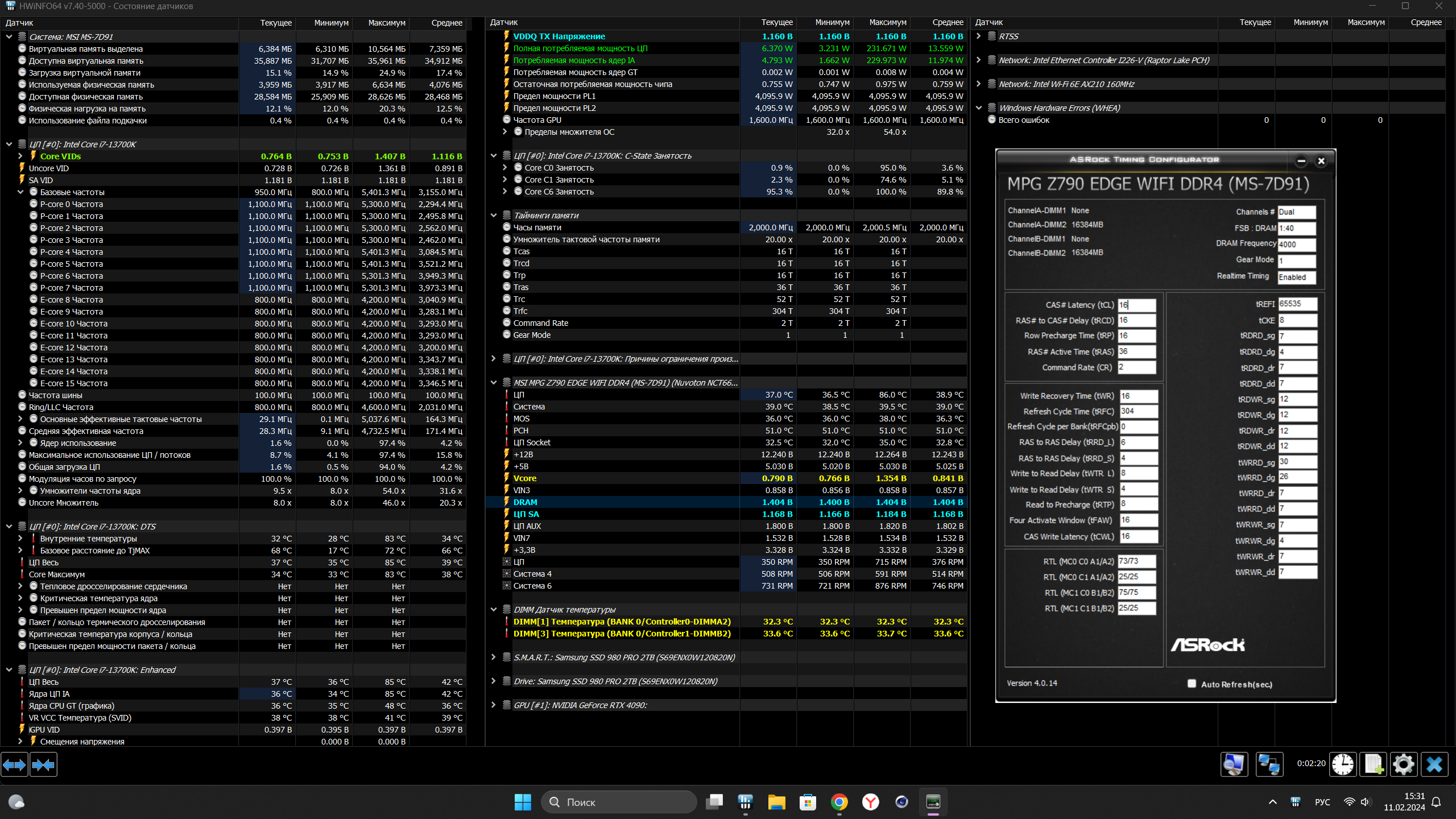Click the CAS# Latency (tCL) input field
1456x819 pixels.
(x=1136, y=305)
